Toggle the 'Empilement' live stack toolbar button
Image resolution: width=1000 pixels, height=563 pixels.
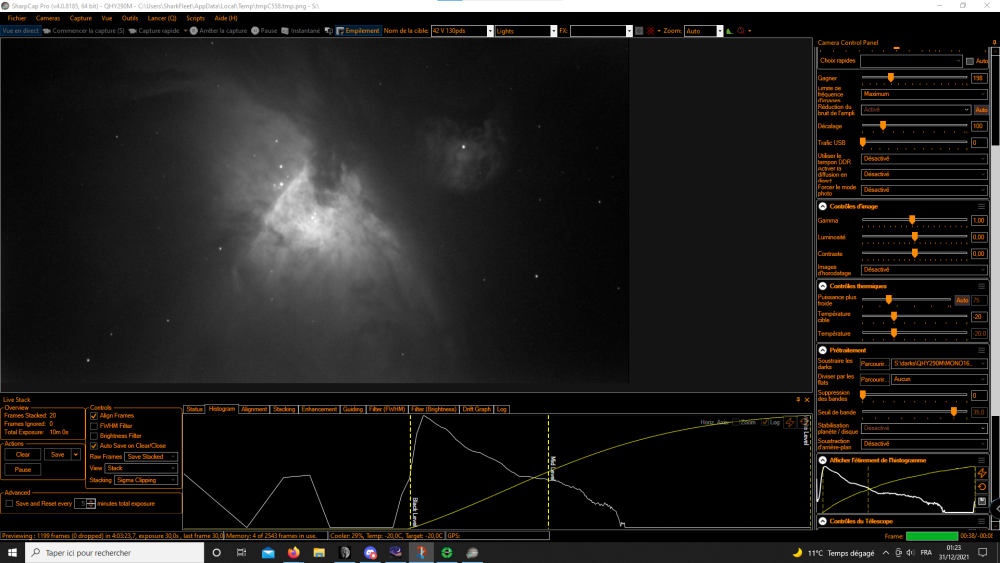[358, 31]
